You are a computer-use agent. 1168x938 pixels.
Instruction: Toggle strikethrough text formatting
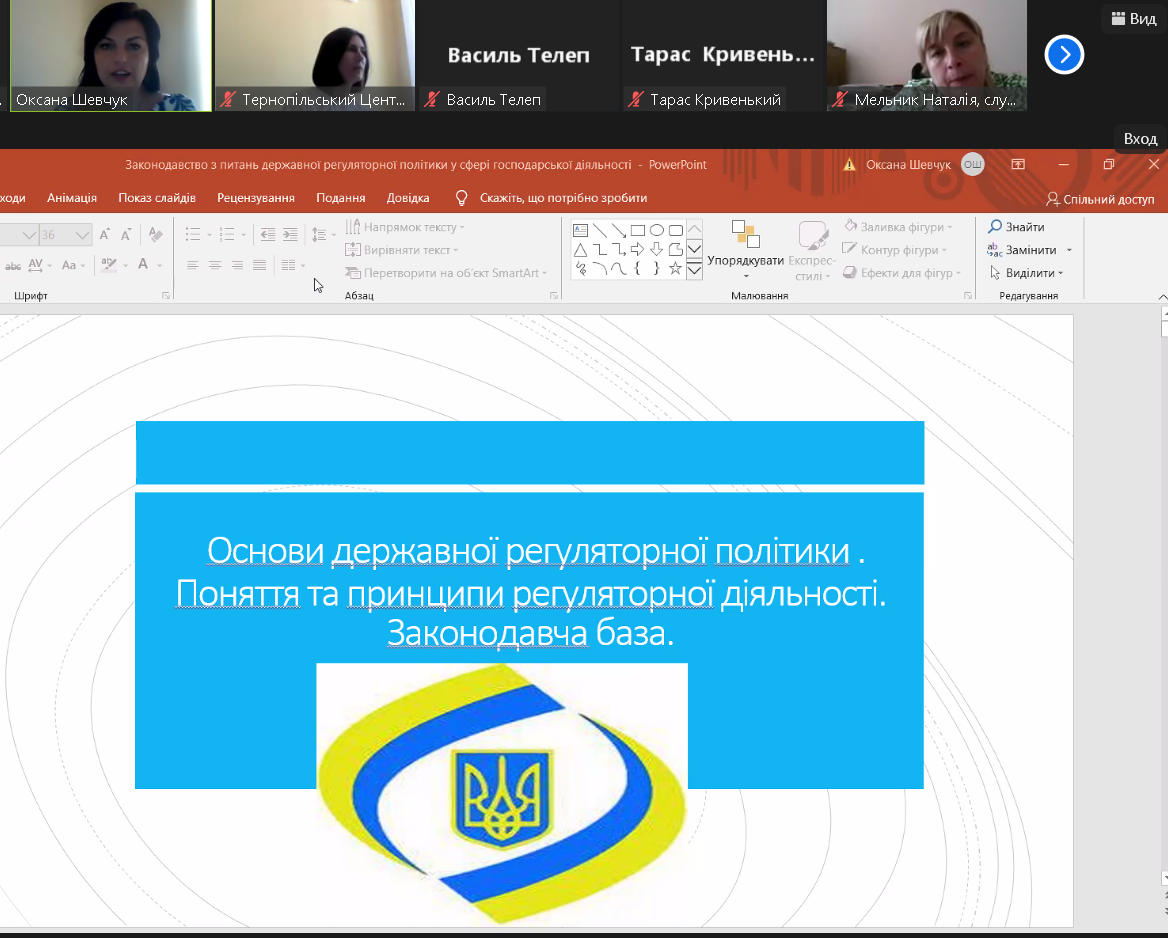coord(13,265)
